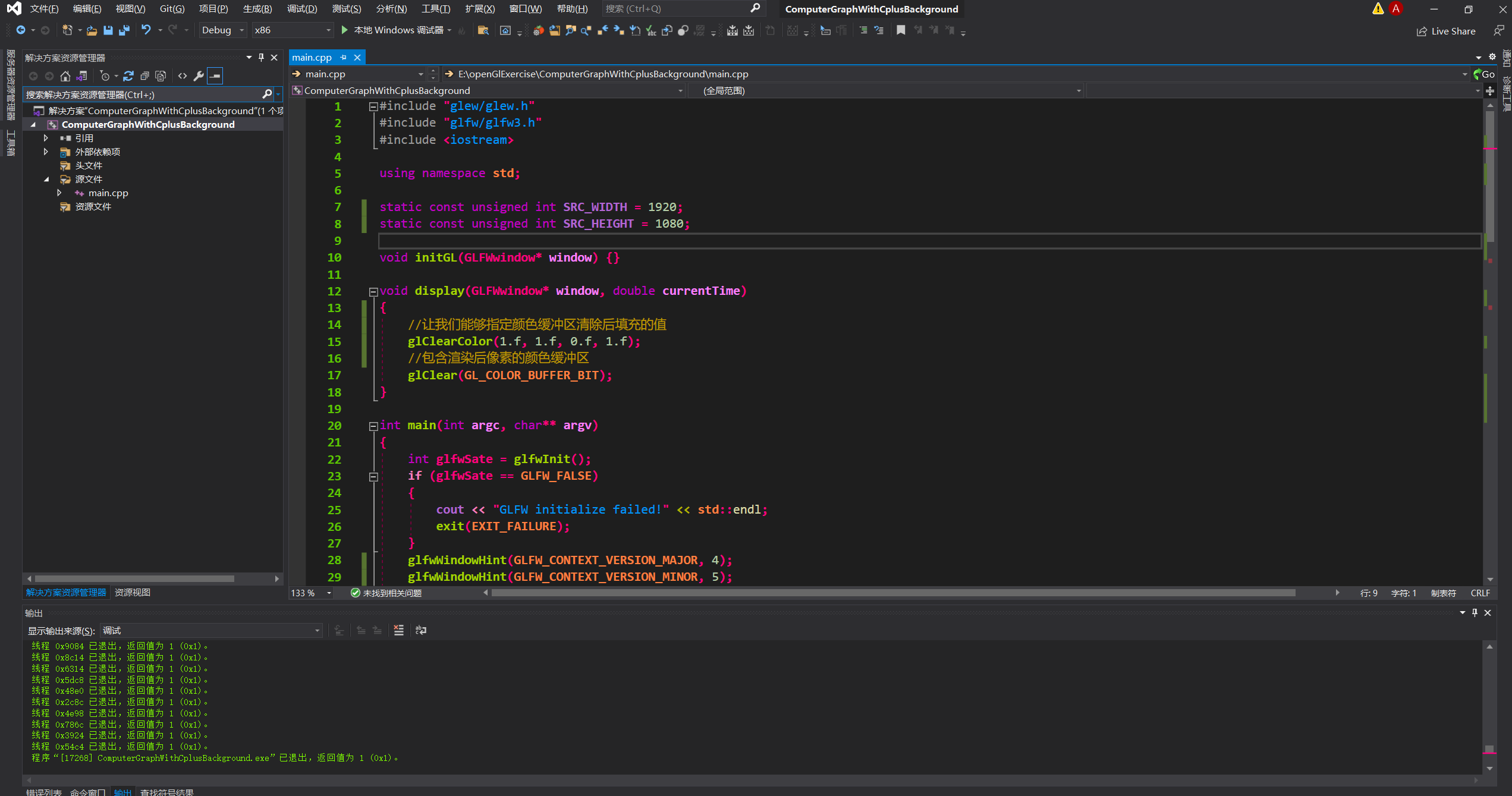Toggle pin on main.cpp tab
Image resolution: width=1512 pixels, height=796 pixels.
tap(343, 58)
